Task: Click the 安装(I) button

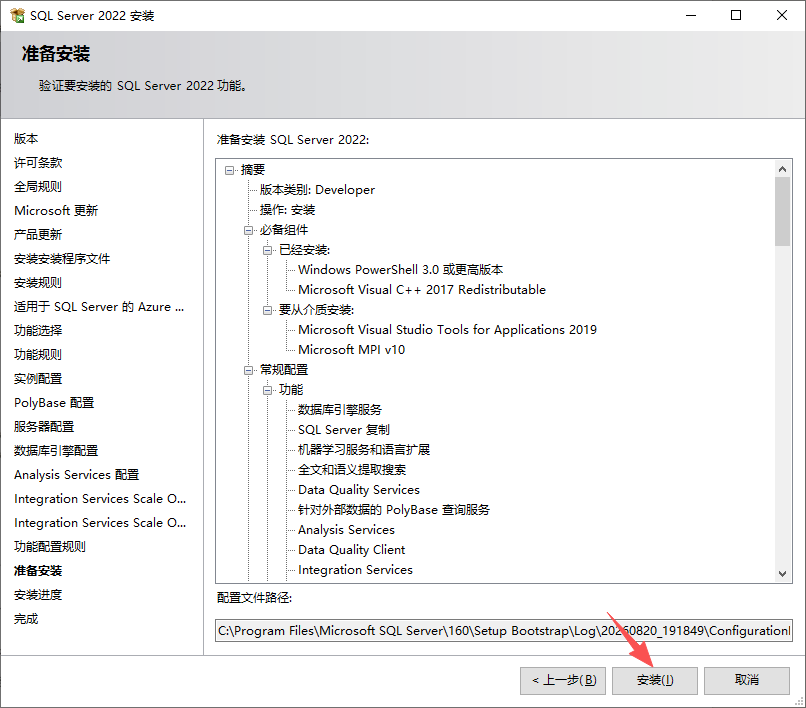Action: (654, 680)
